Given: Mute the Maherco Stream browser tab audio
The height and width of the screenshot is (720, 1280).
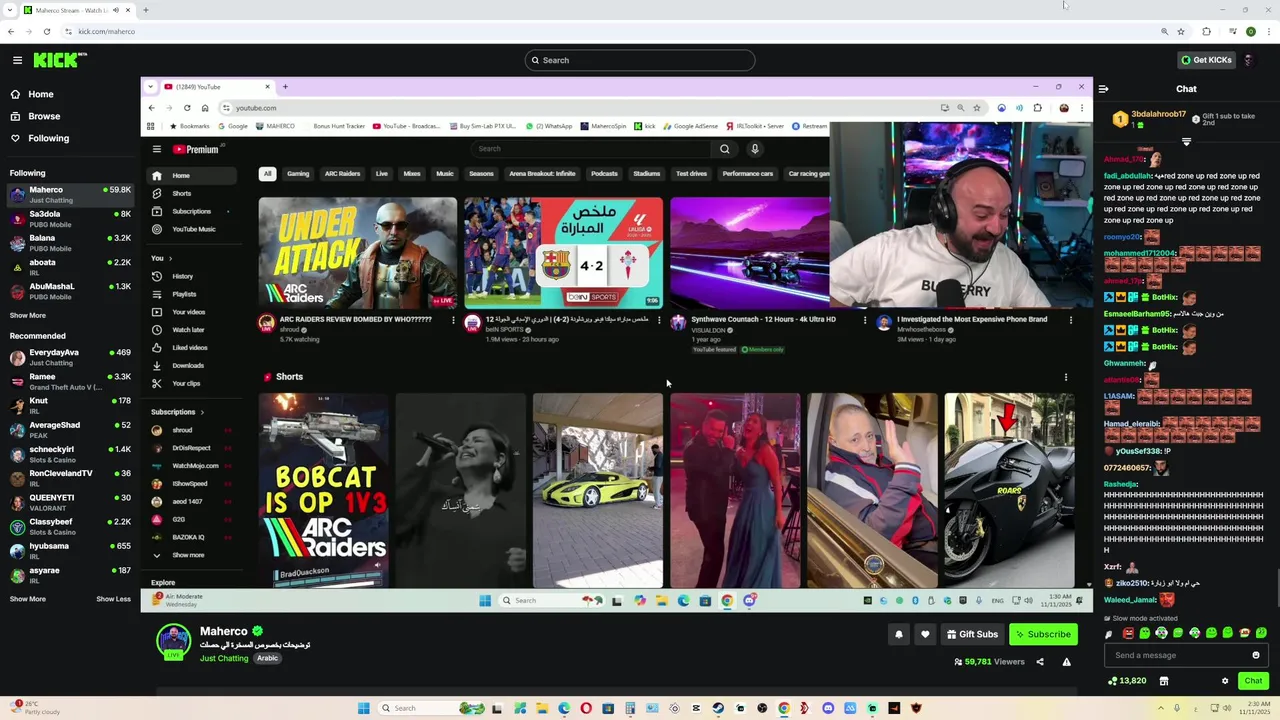Looking at the screenshot, I should coord(116,10).
